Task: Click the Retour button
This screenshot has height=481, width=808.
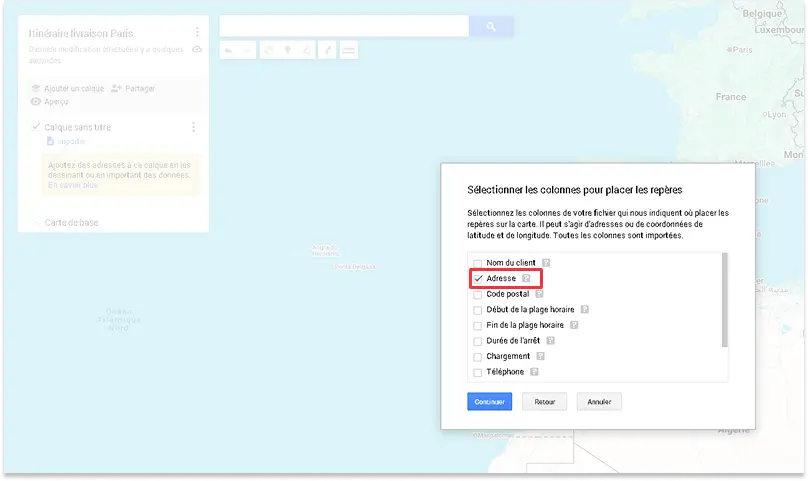Action: pos(544,402)
